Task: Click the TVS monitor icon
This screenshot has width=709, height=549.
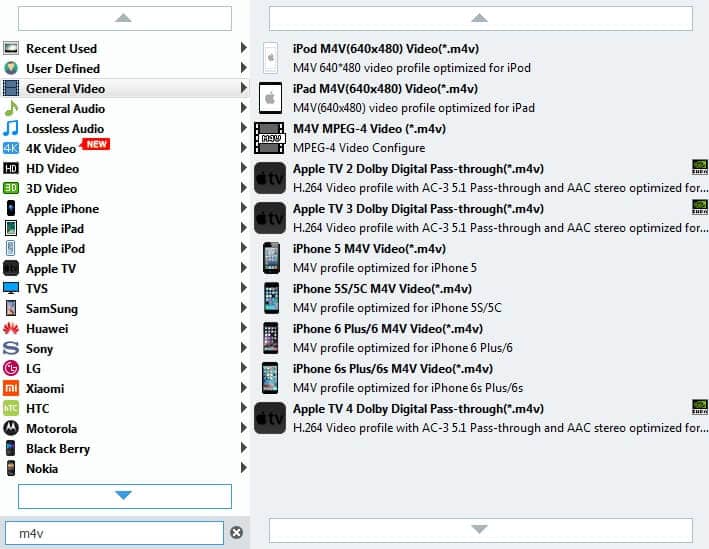Action: 11,288
